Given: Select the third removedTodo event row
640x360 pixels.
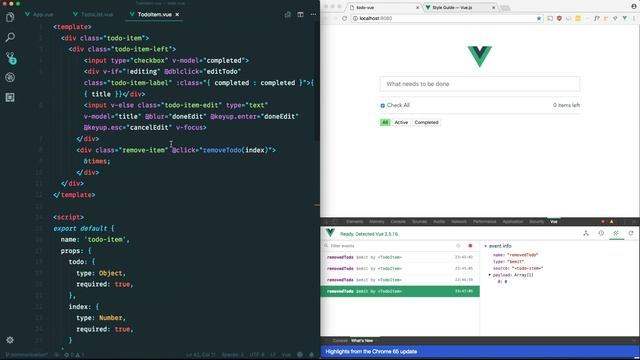Looking at the screenshot, I should pyautogui.click(x=400, y=280).
